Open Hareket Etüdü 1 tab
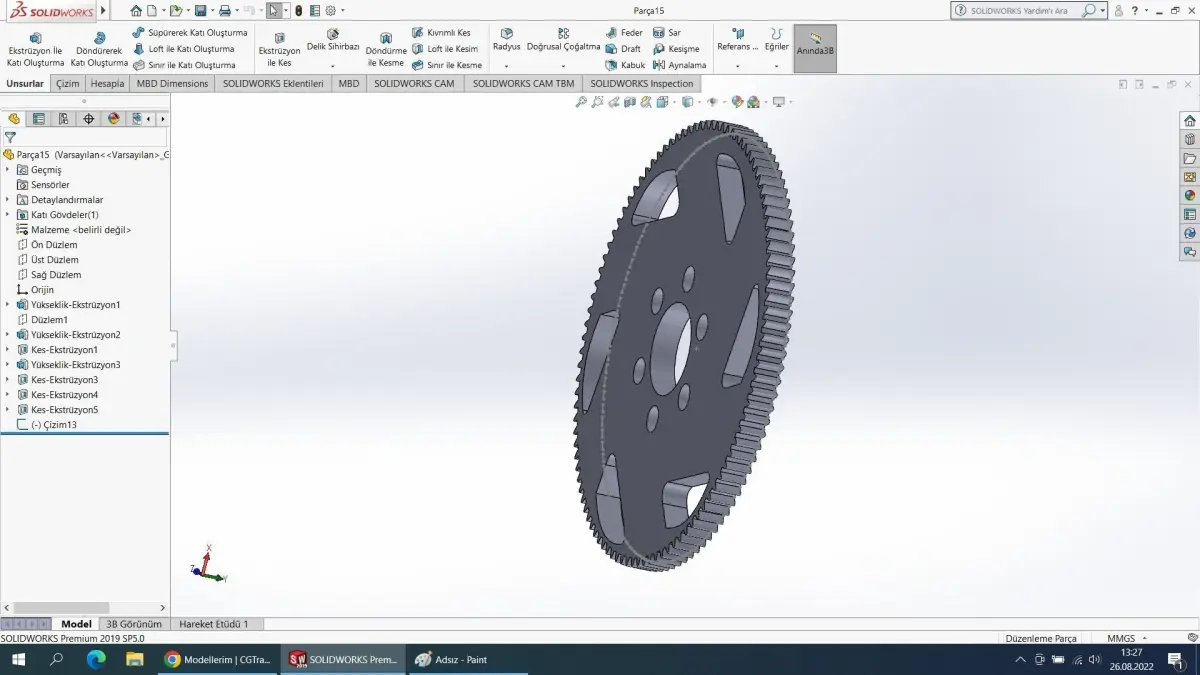The height and width of the screenshot is (675, 1200). click(x=214, y=624)
